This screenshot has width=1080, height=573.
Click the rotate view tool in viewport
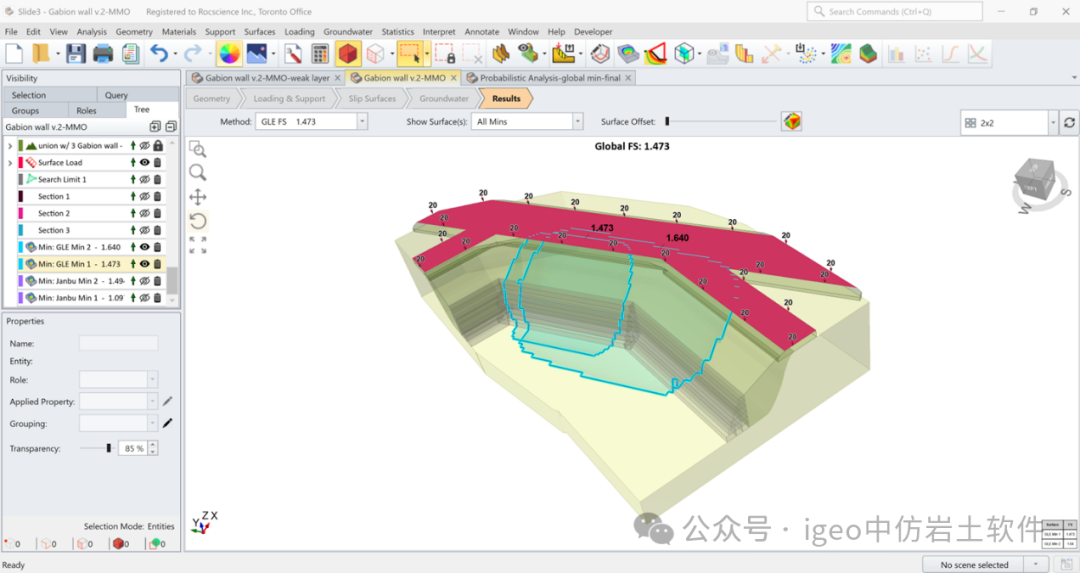point(198,221)
